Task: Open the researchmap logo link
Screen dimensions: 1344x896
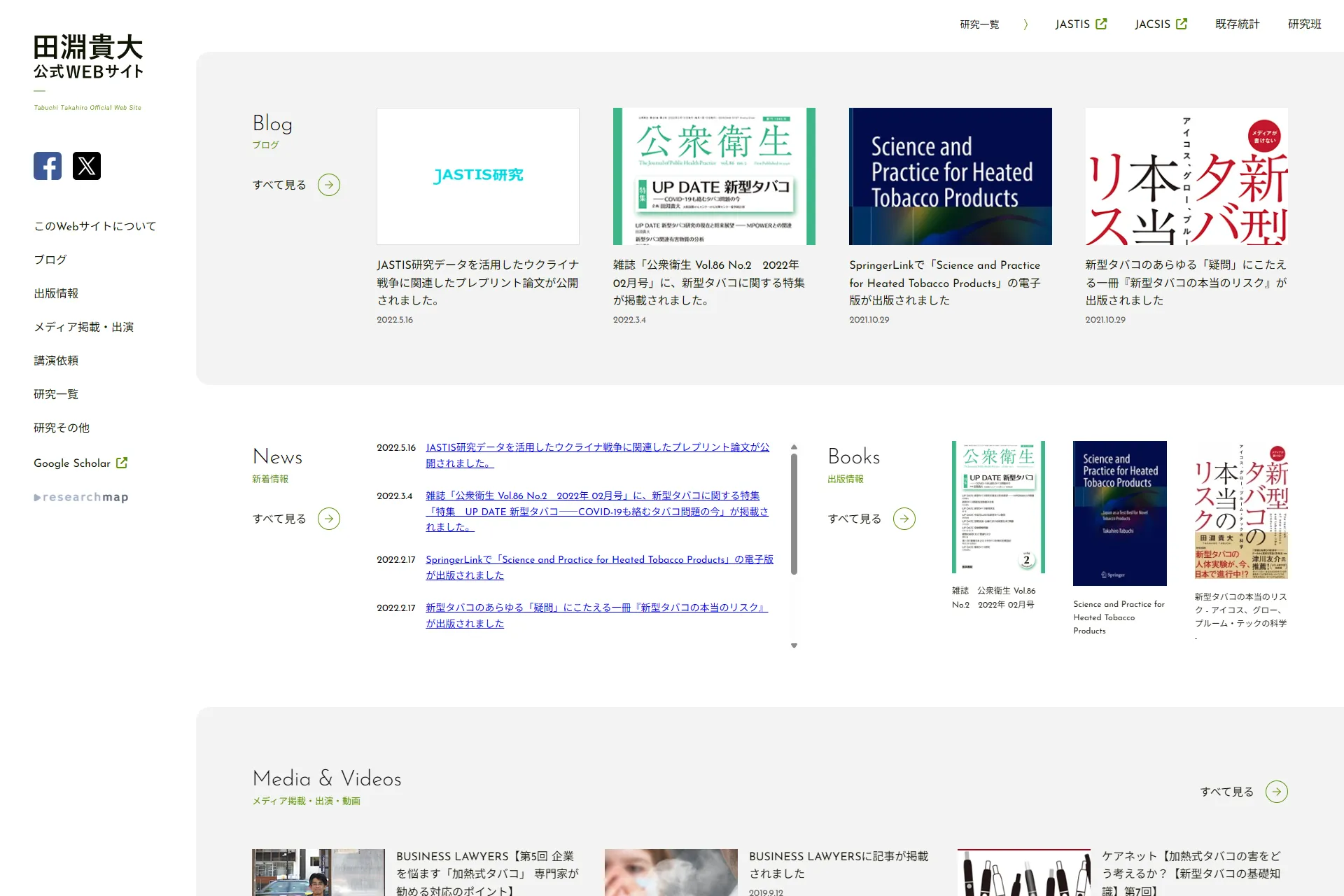Action: click(x=81, y=497)
